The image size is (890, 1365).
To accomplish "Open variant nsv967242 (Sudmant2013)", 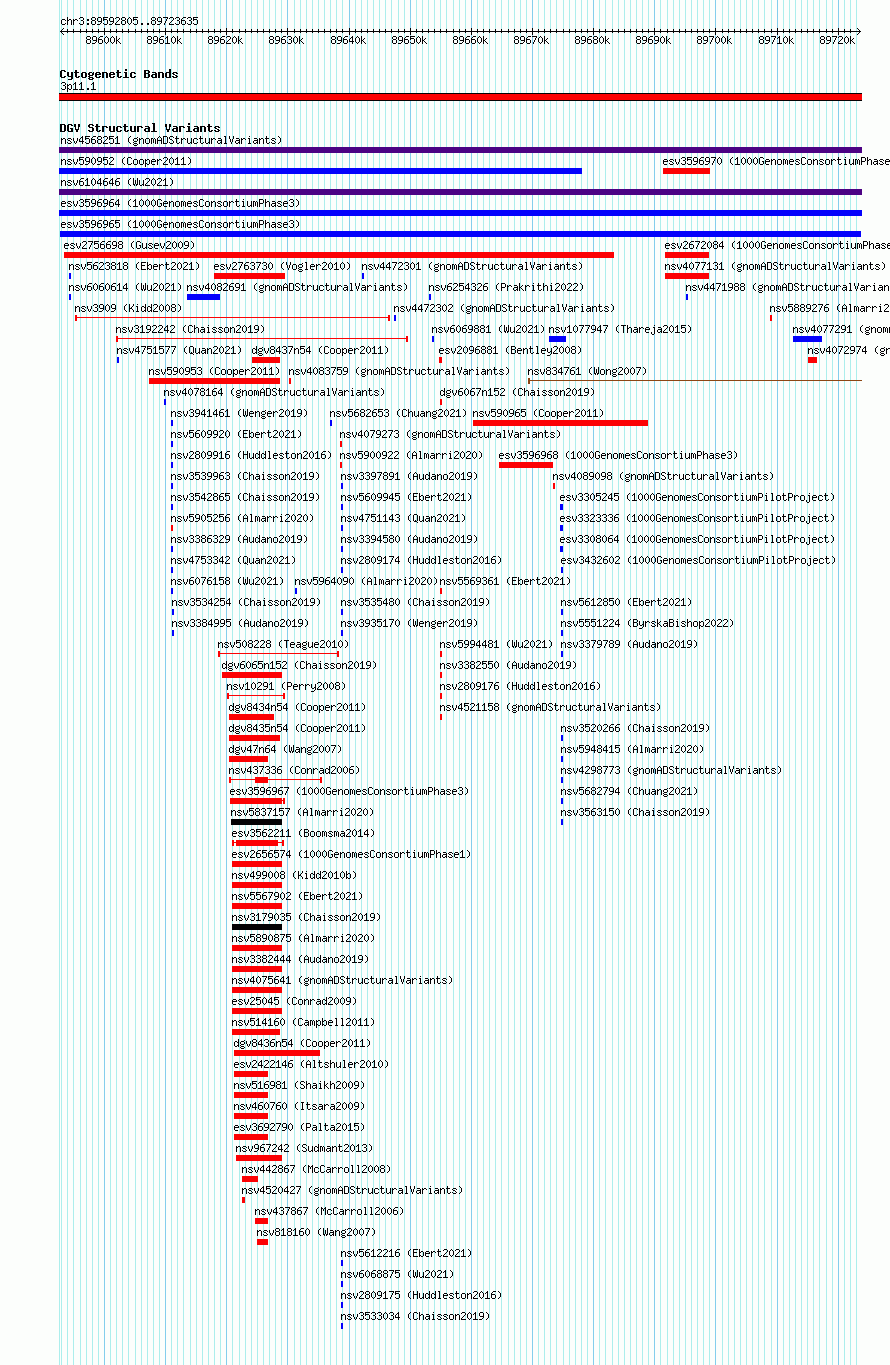I will (305, 1148).
